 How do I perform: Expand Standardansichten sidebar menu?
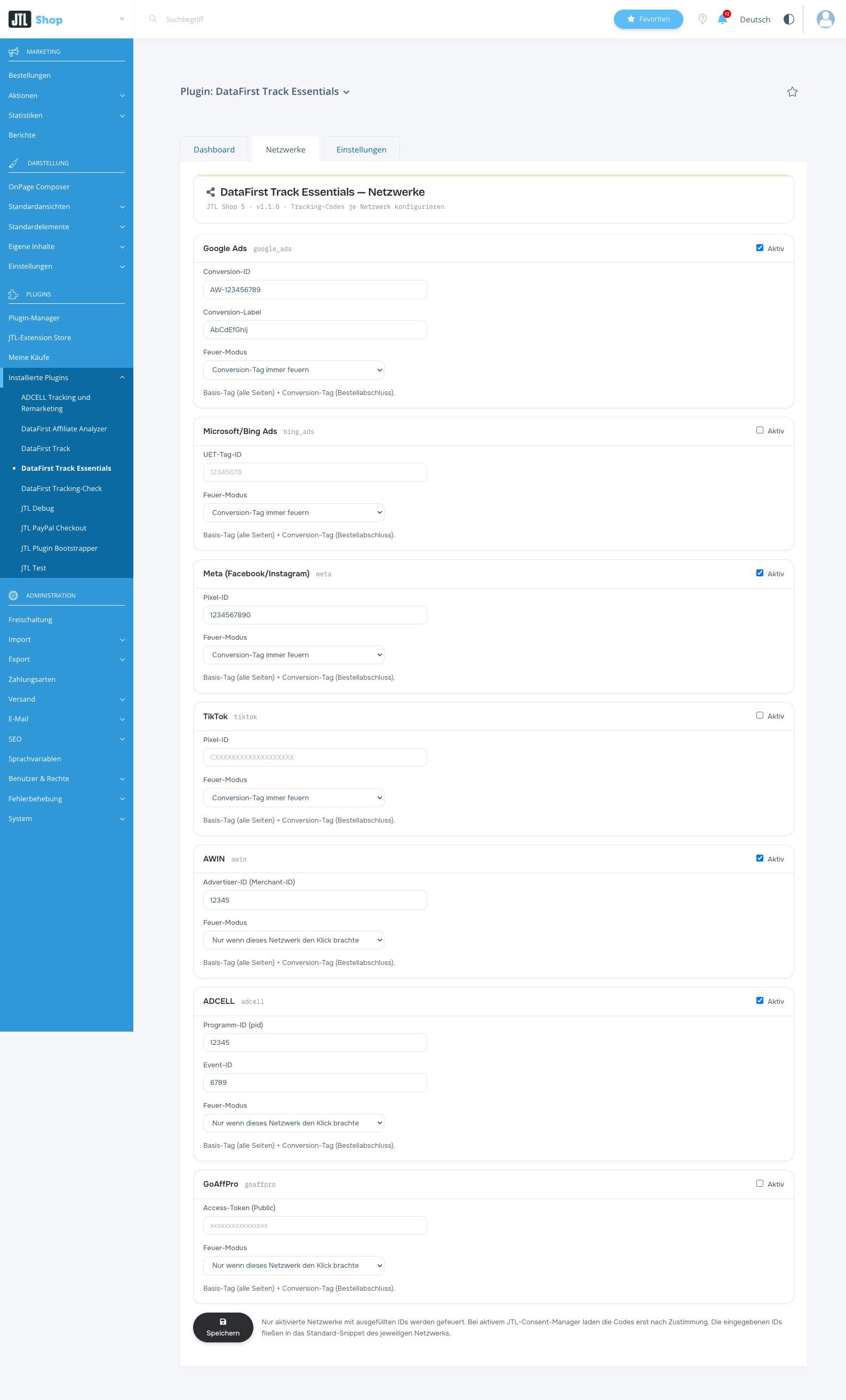click(67, 207)
